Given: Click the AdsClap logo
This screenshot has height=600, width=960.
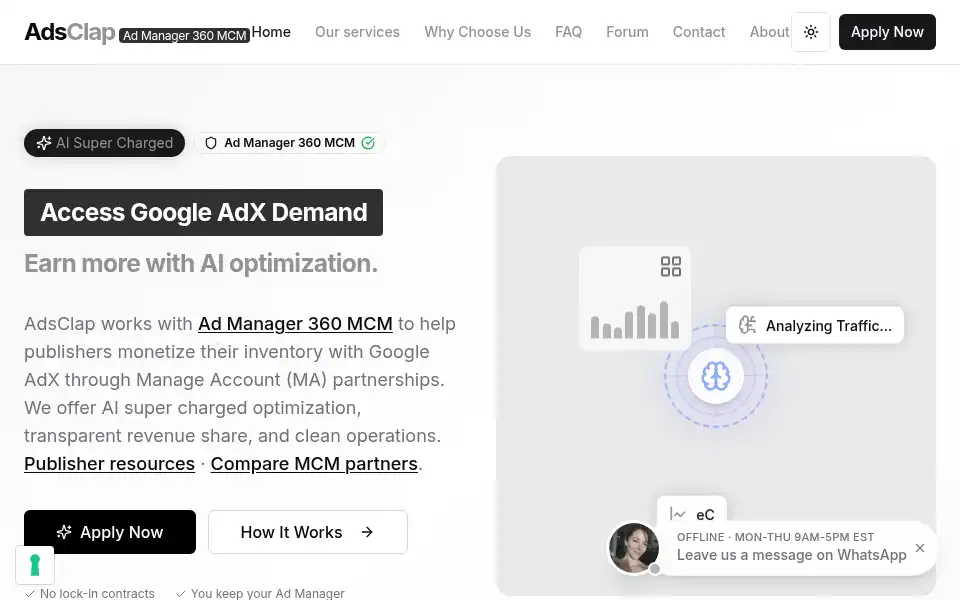Looking at the screenshot, I should coord(70,32).
